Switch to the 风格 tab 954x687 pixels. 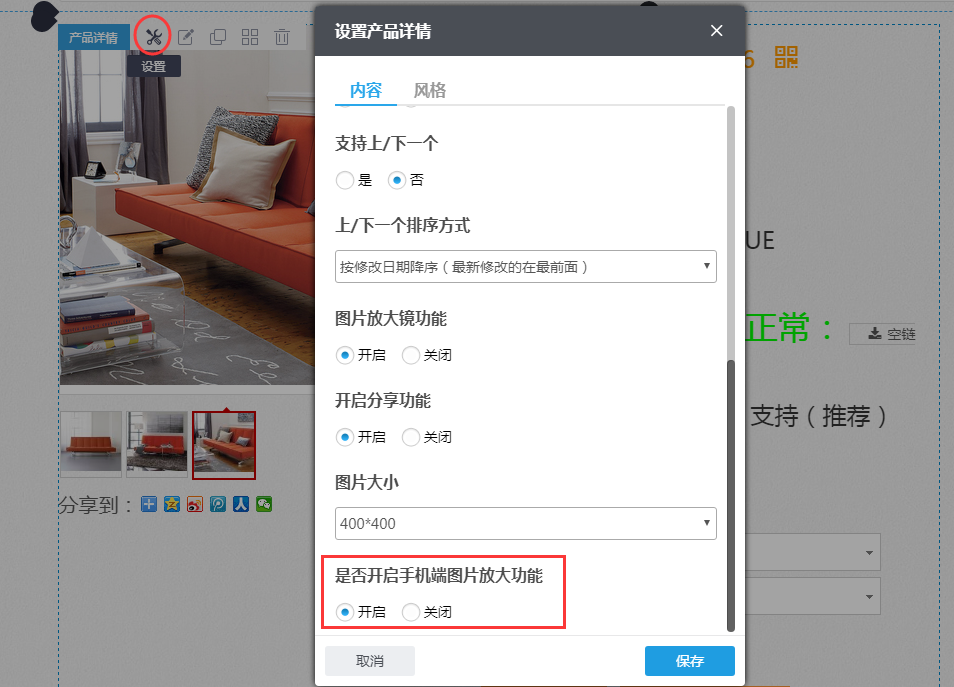coord(430,89)
